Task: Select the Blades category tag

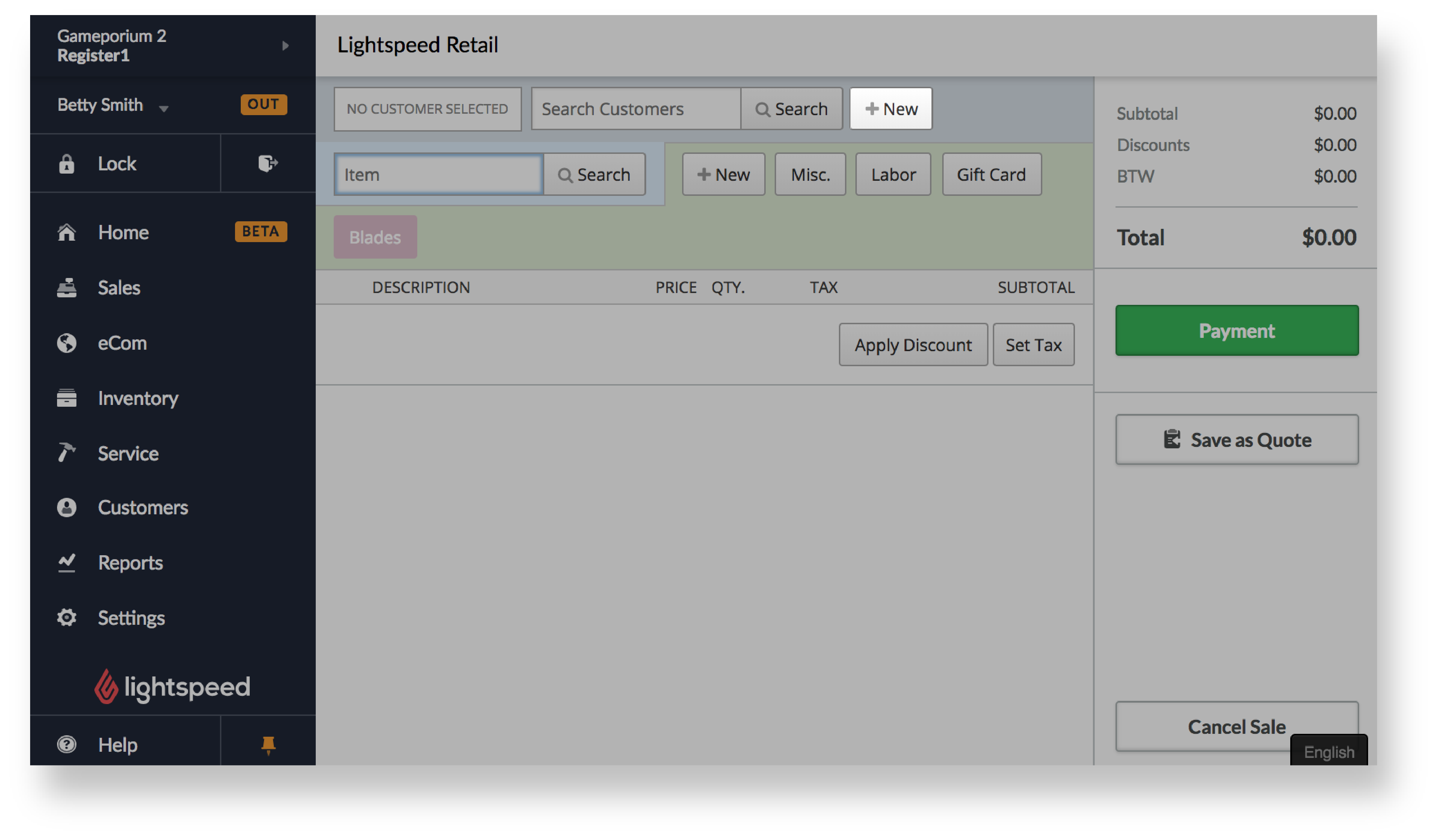Action: [x=376, y=237]
